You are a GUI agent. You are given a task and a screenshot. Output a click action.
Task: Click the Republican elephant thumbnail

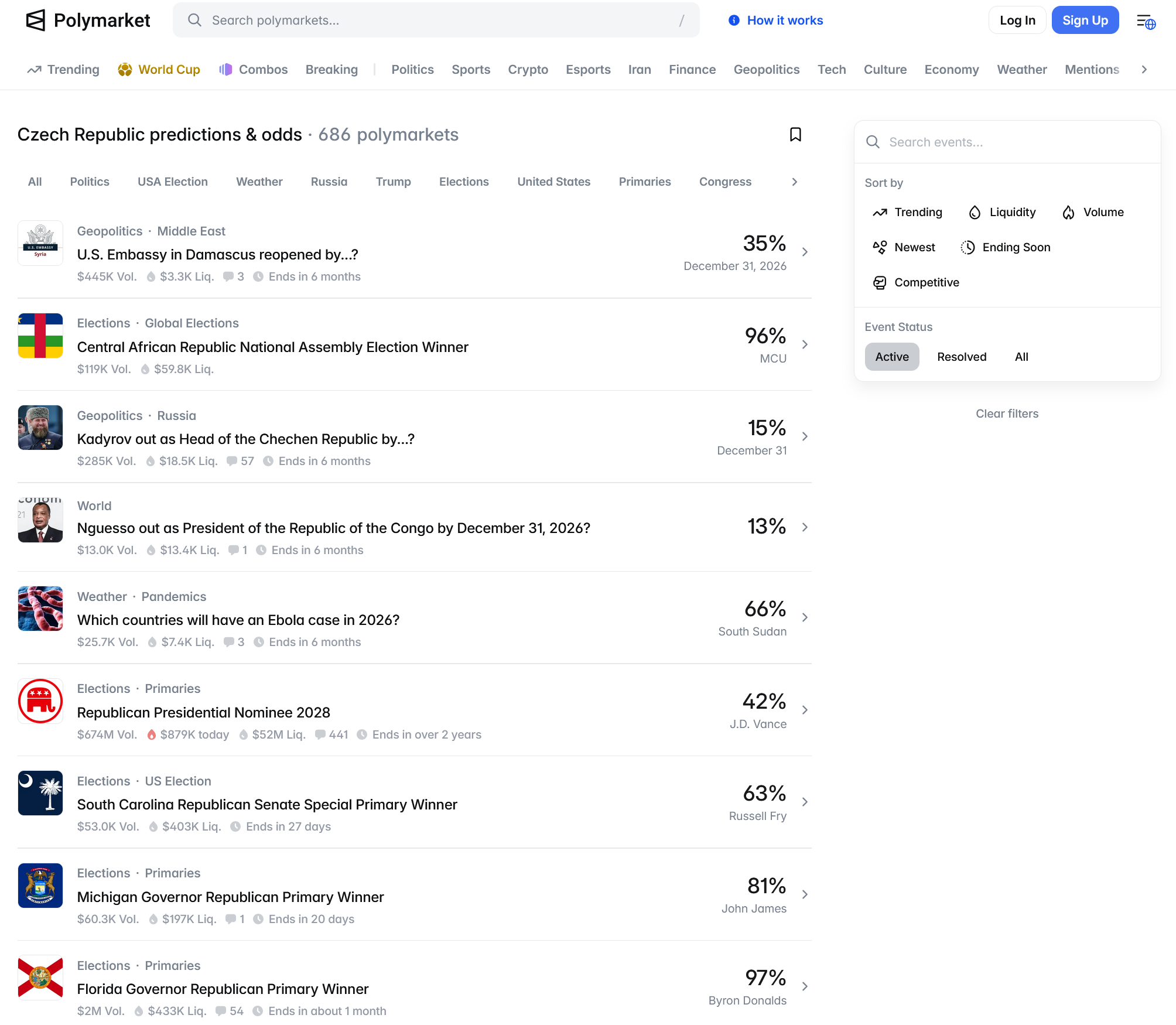click(40, 701)
